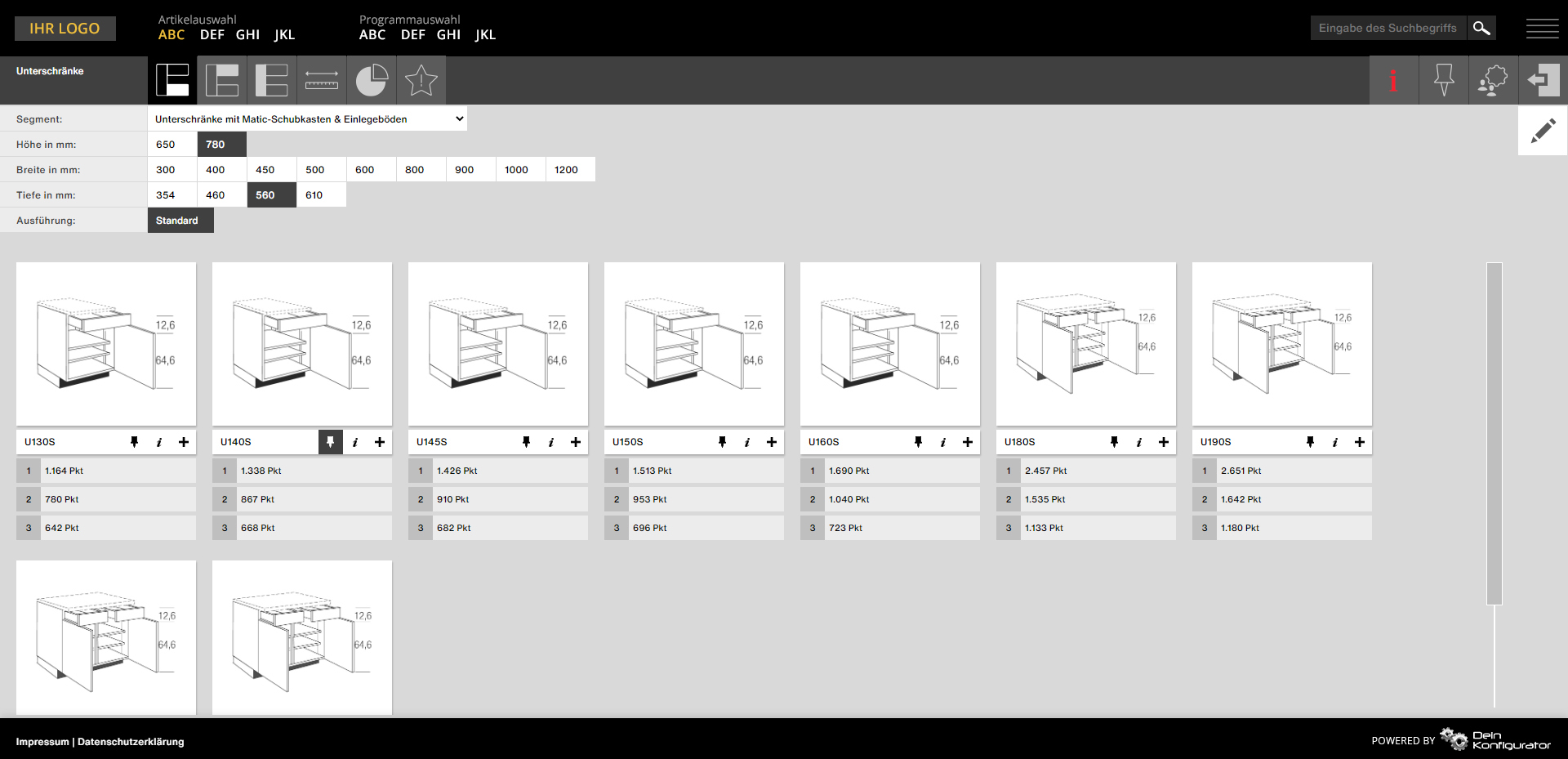Add U130S cabinet with plus icon
The width and height of the screenshot is (1568, 759).
184,442
